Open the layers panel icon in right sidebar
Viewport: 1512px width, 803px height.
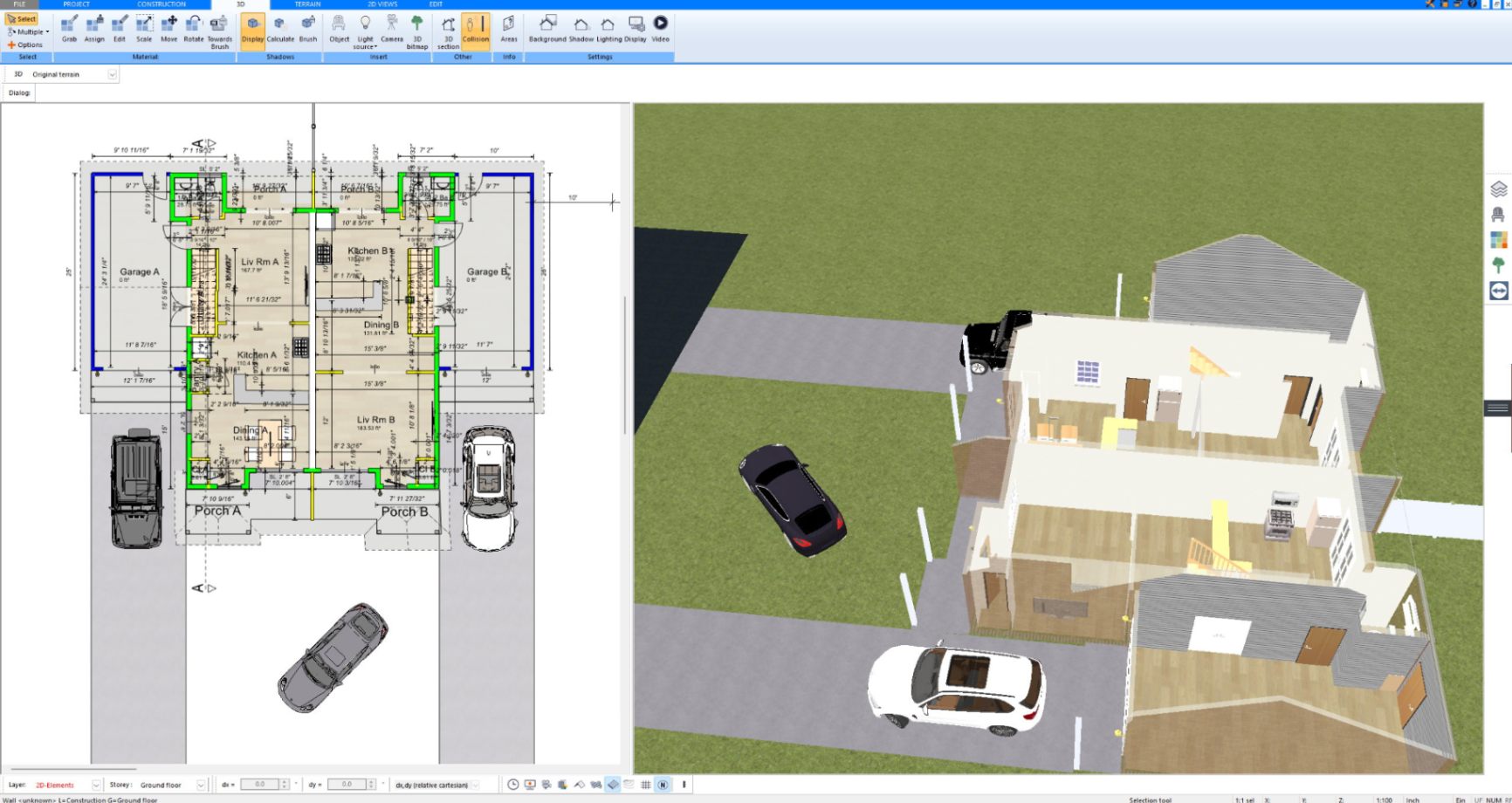click(x=1499, y=189)
